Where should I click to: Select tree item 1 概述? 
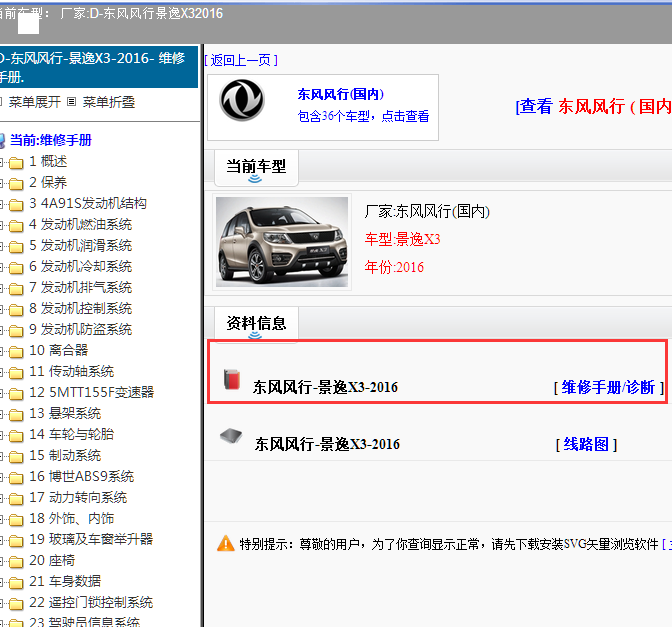point(48,161)
